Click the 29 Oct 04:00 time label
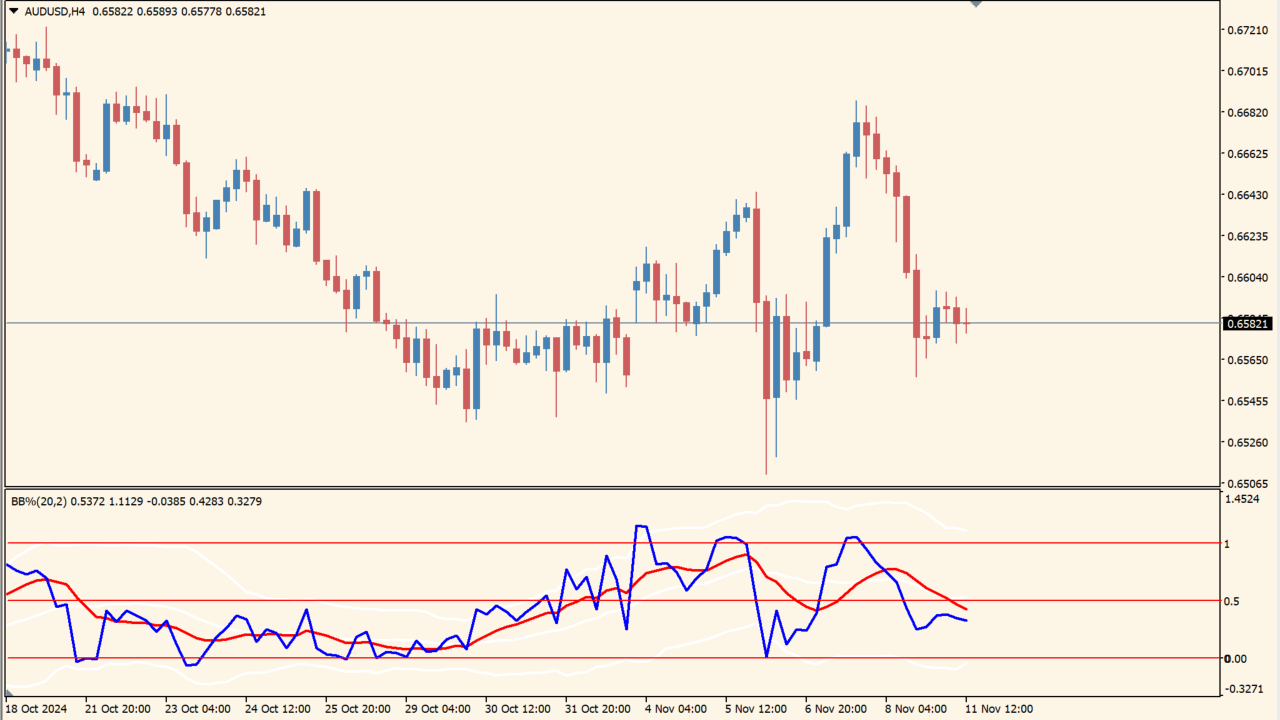Viewport: 1280px width, 720px height. [438, 709]
